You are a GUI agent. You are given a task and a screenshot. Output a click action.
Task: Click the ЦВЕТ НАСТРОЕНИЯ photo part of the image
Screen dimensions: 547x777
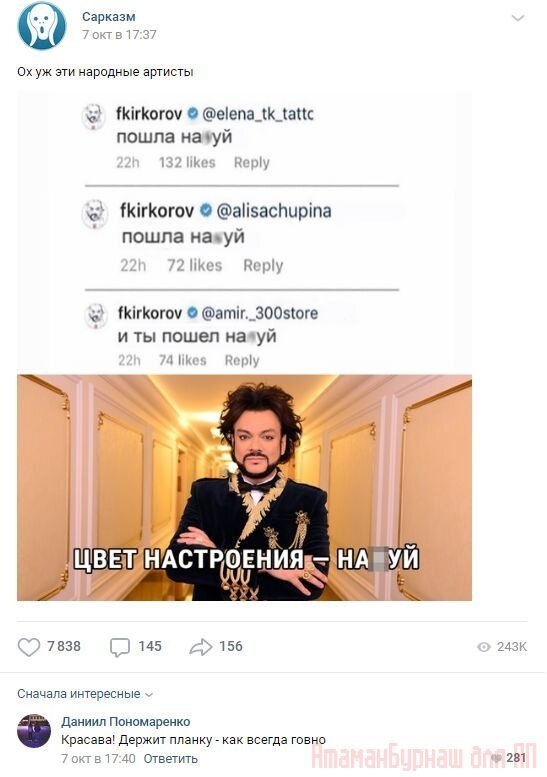244,488
